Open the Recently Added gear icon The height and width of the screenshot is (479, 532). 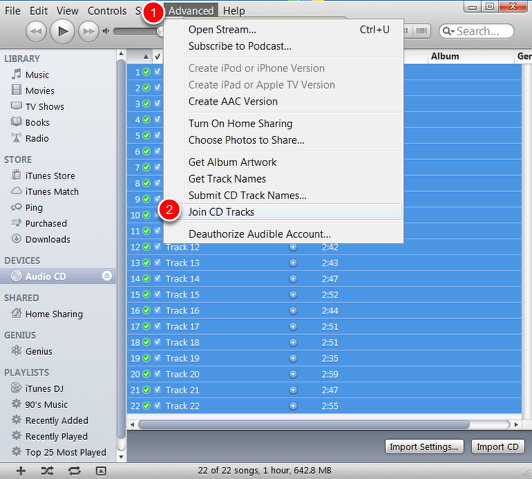tap(16, 420)
